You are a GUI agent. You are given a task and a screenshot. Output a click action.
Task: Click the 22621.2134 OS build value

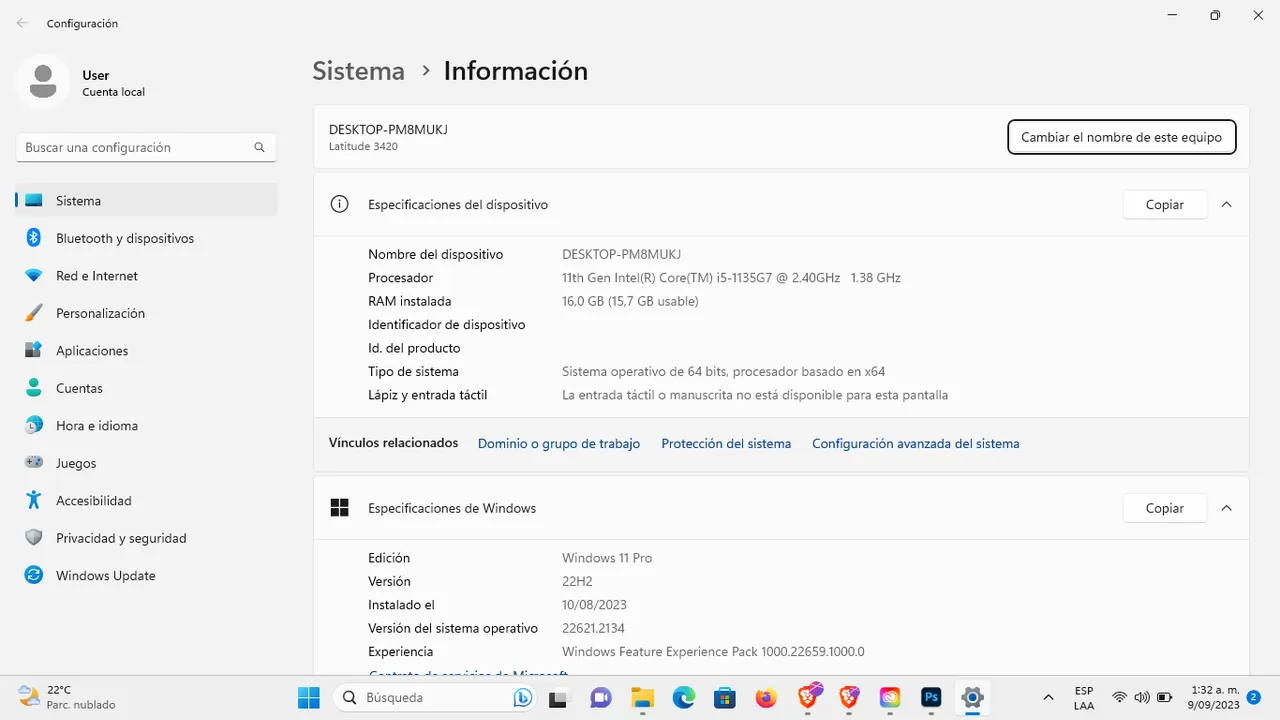(593, 628)
